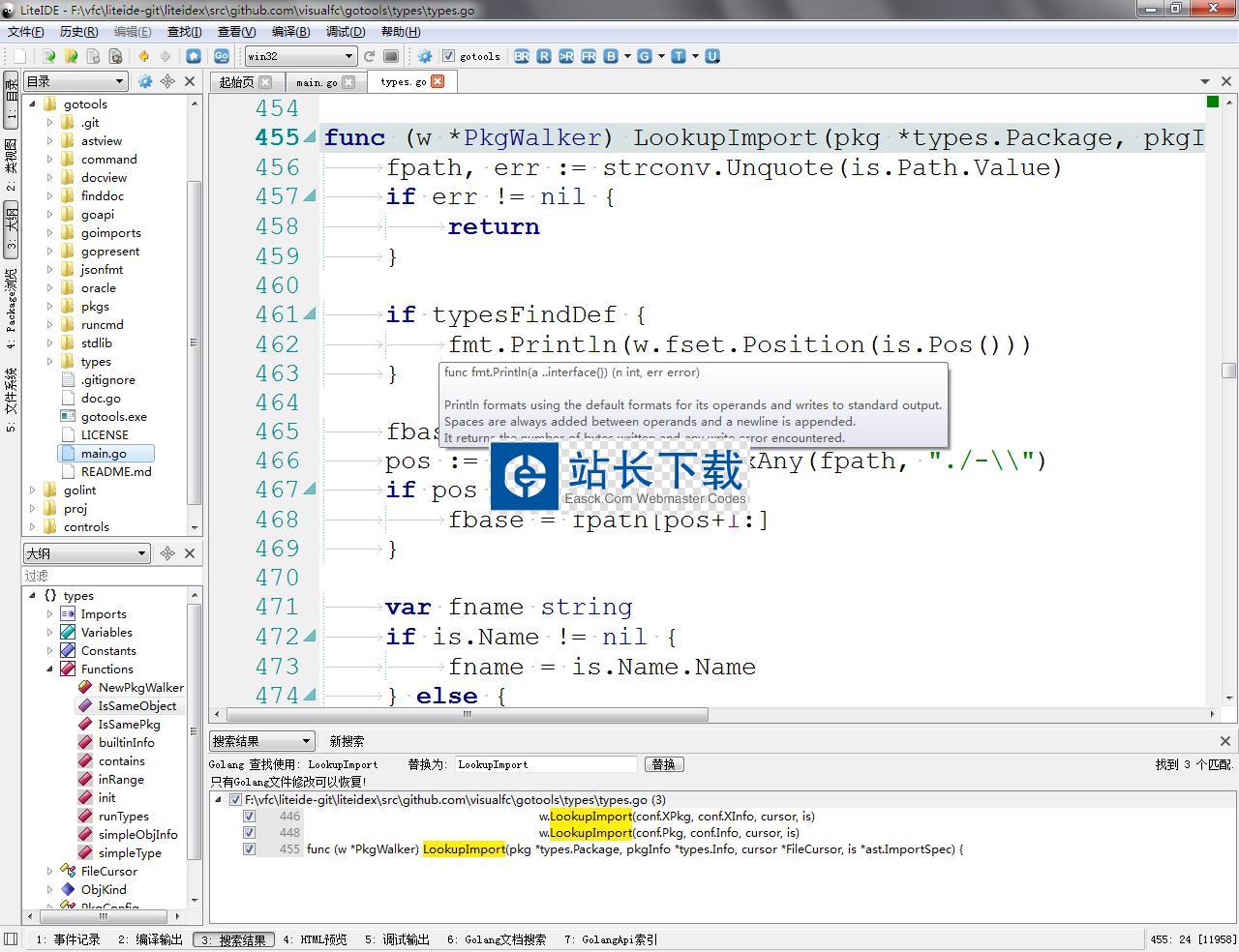The height and width of the screenshot is (952, 1239).
Task: Click the blue U toolbar icon
Action: point(712,56)
